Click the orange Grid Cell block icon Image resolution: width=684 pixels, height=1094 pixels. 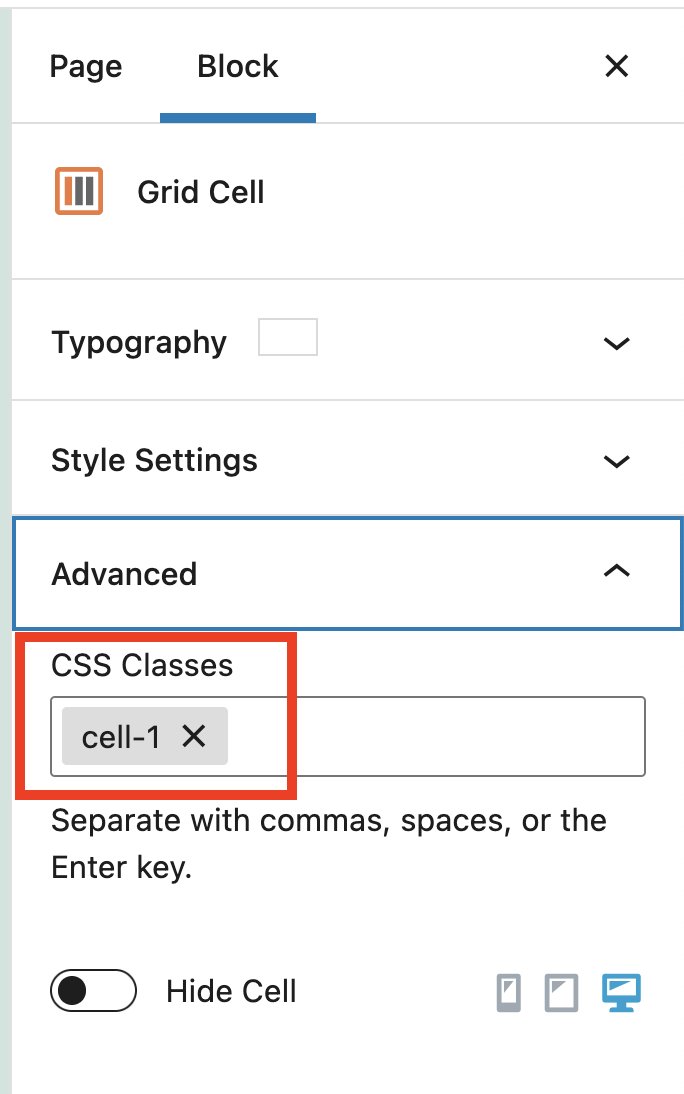(79, 190)
